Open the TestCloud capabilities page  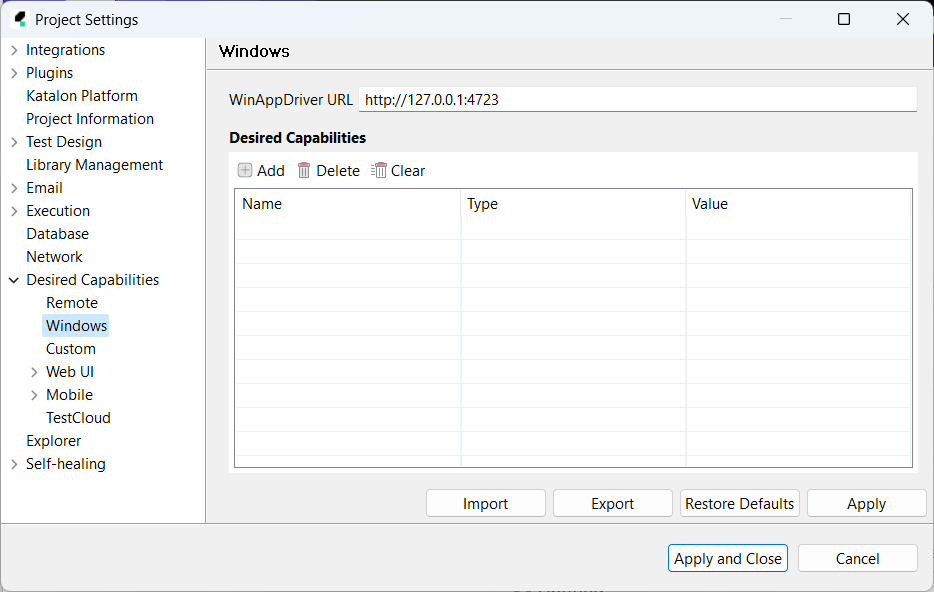point(78,418)
